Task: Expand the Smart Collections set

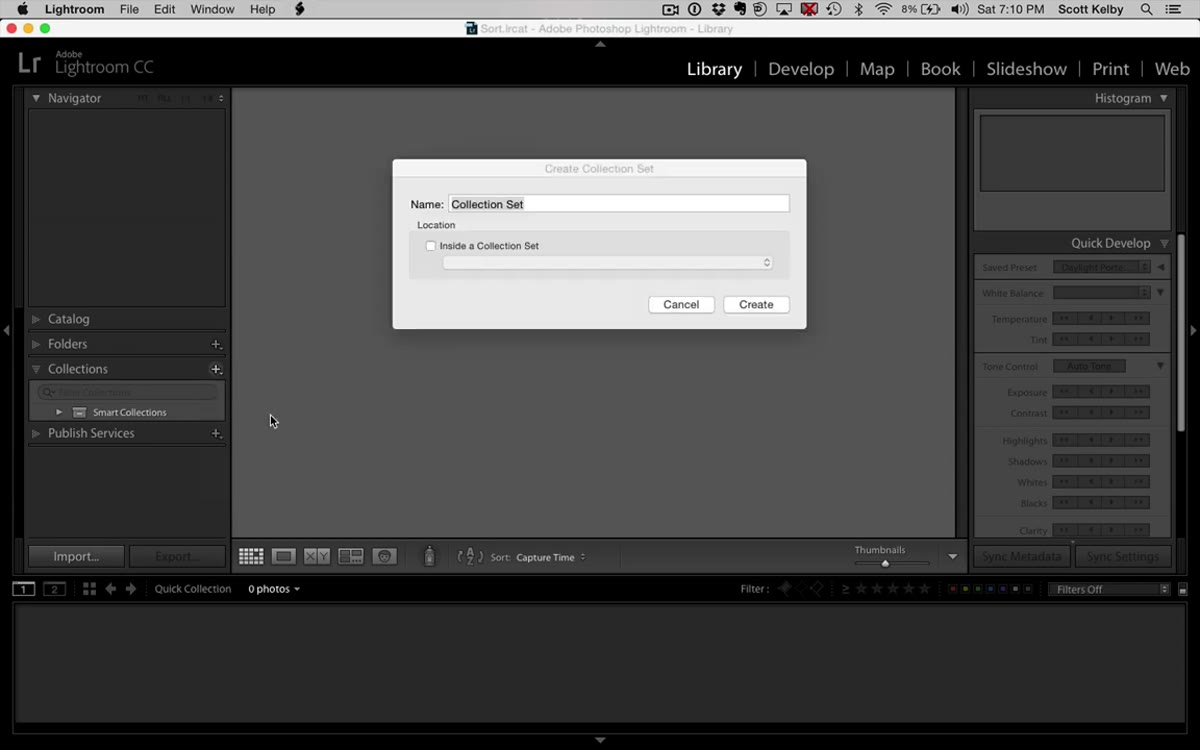Action: click(59, 412)
